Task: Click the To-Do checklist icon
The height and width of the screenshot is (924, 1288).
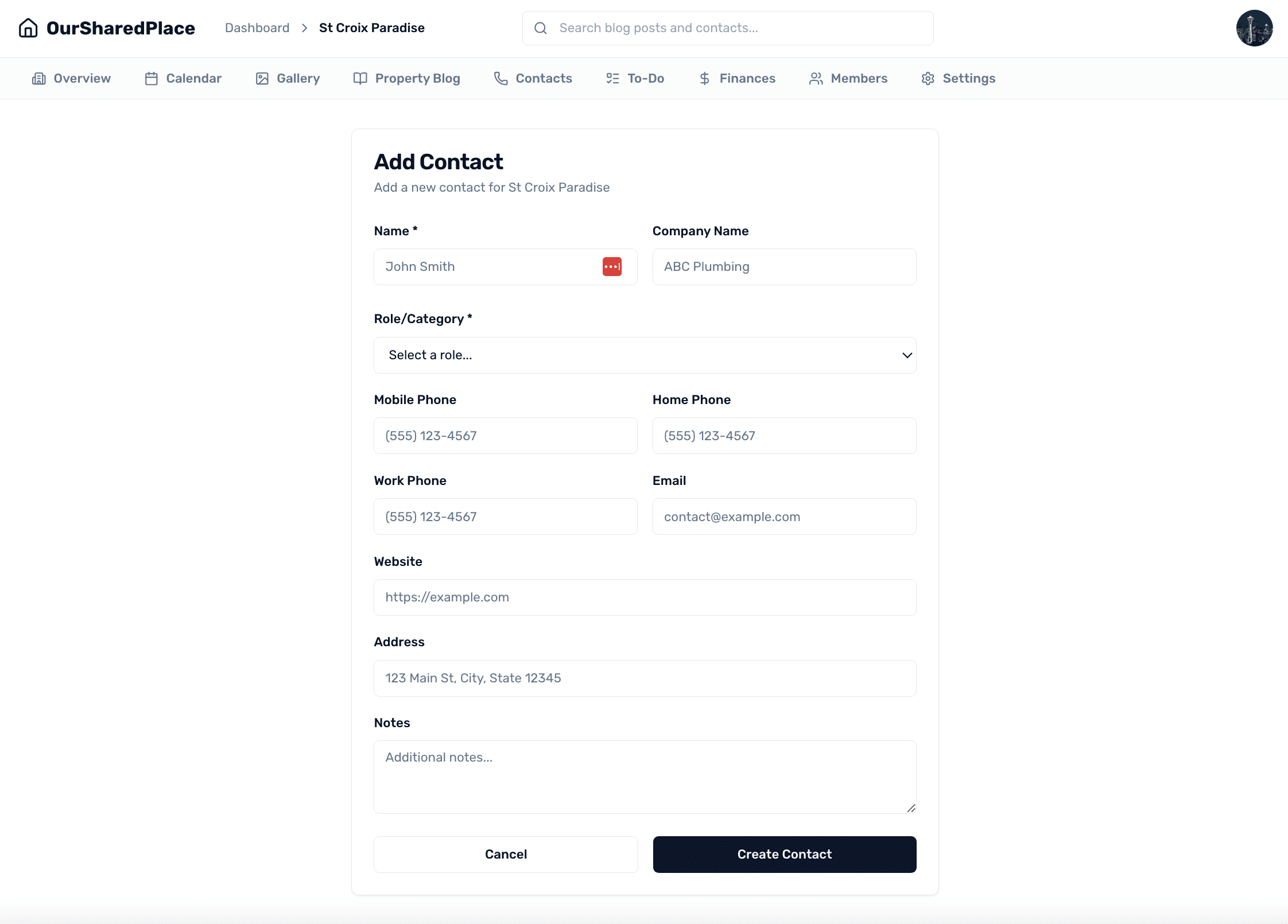Action: click(x=612, y=78)
